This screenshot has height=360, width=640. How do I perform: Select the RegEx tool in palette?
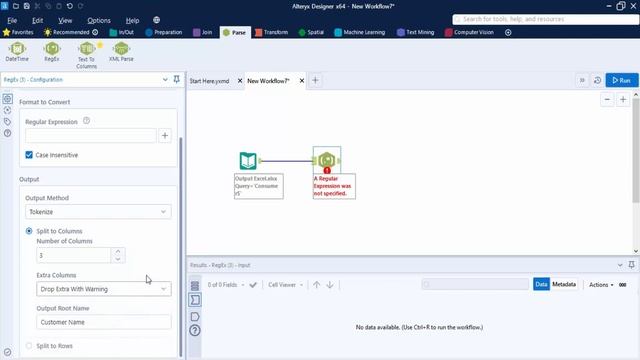[52, 52]
